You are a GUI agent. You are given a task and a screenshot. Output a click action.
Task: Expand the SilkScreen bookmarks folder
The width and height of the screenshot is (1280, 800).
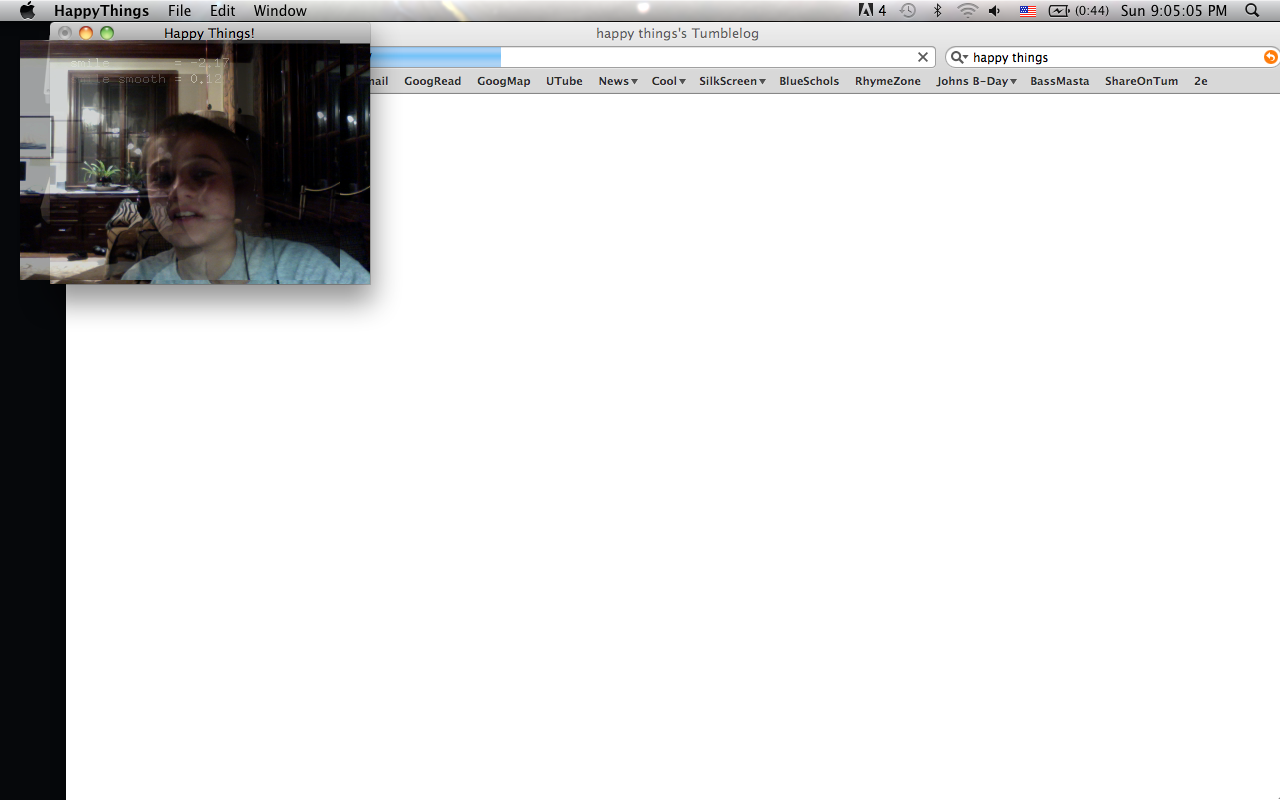coord(732,81)
